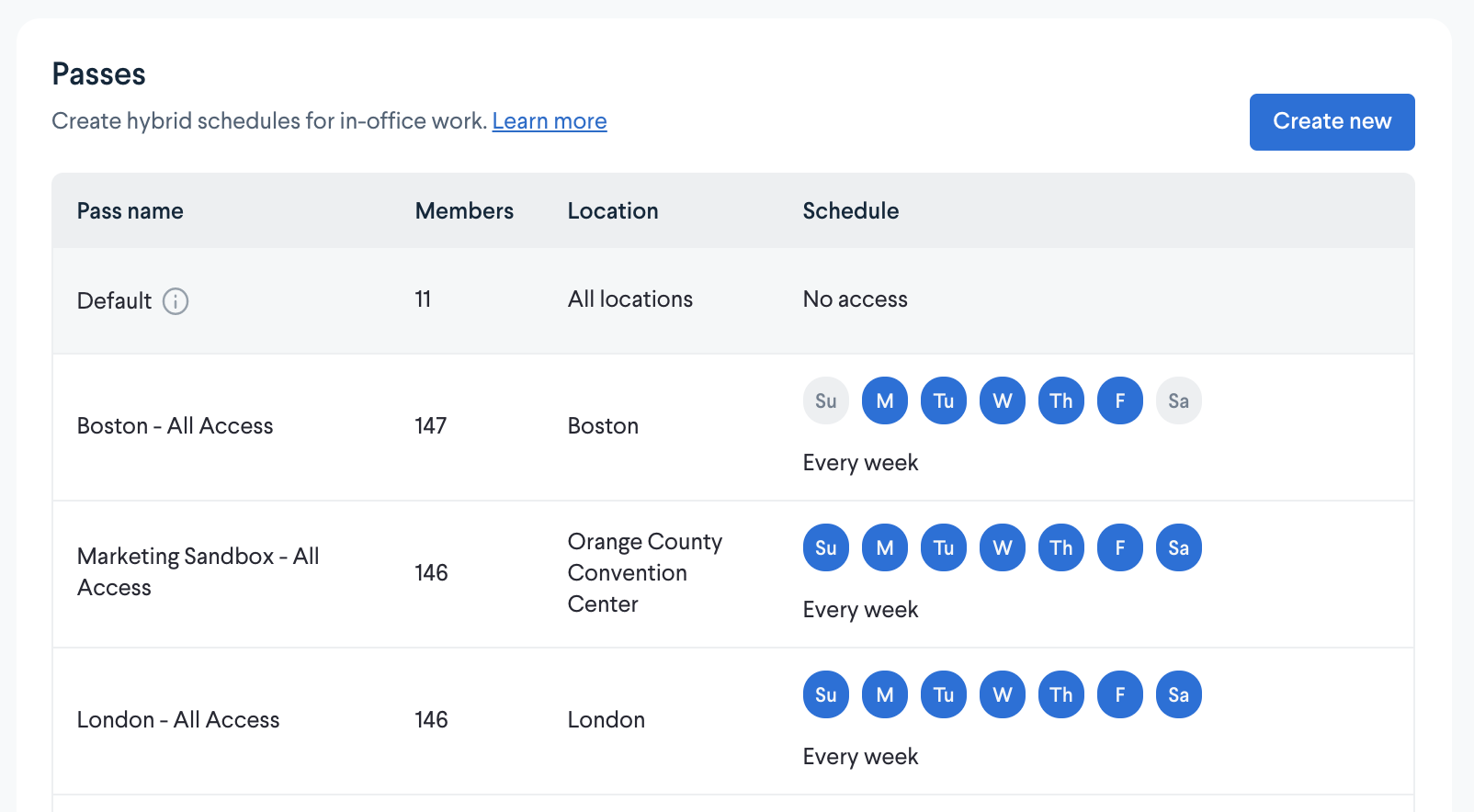Select Tu day in Marketing Sandbox row
The image size is (1474, 812).
pyautogui.click(x=944, y=547)
